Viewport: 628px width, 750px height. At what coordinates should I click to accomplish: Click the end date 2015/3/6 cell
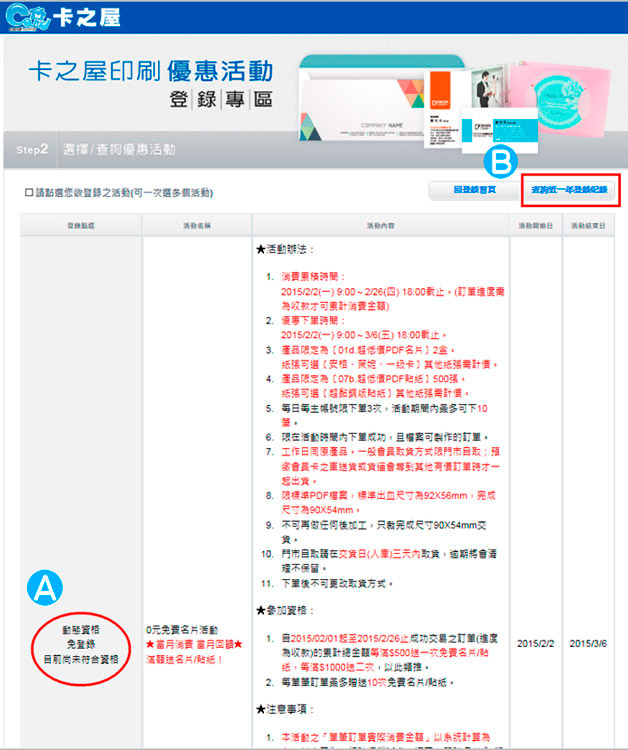[588, 644]
